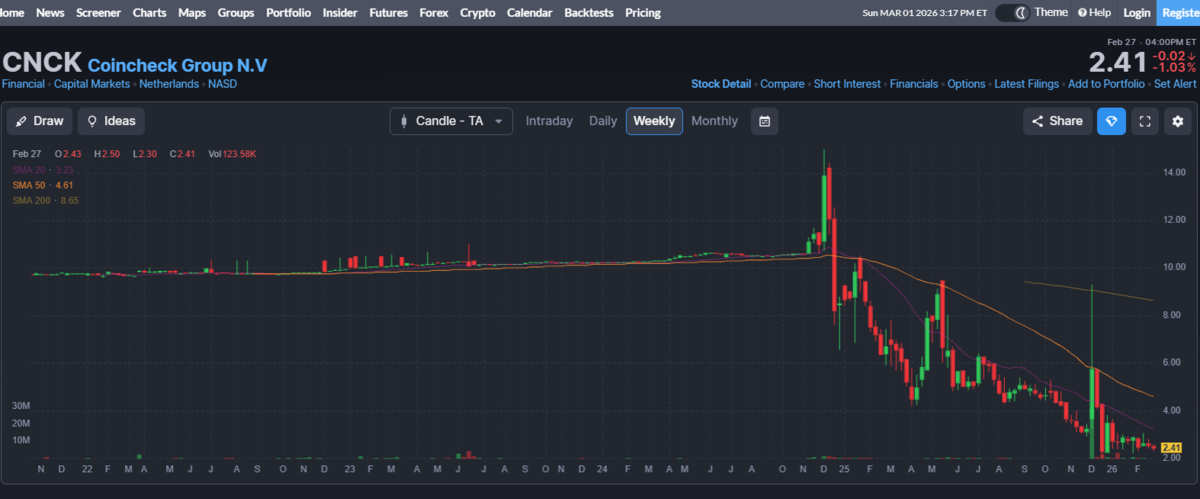Click the yellow 2.41 current price tag
Image resolution: width=1200 pixels, height=499 pixels.
click(1173, 447)
